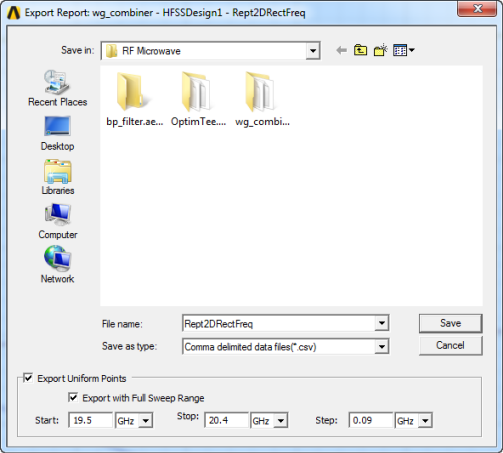503x453 pixels.
Task: Open Computer from the places bar
Action: click(x=57, y=221)
